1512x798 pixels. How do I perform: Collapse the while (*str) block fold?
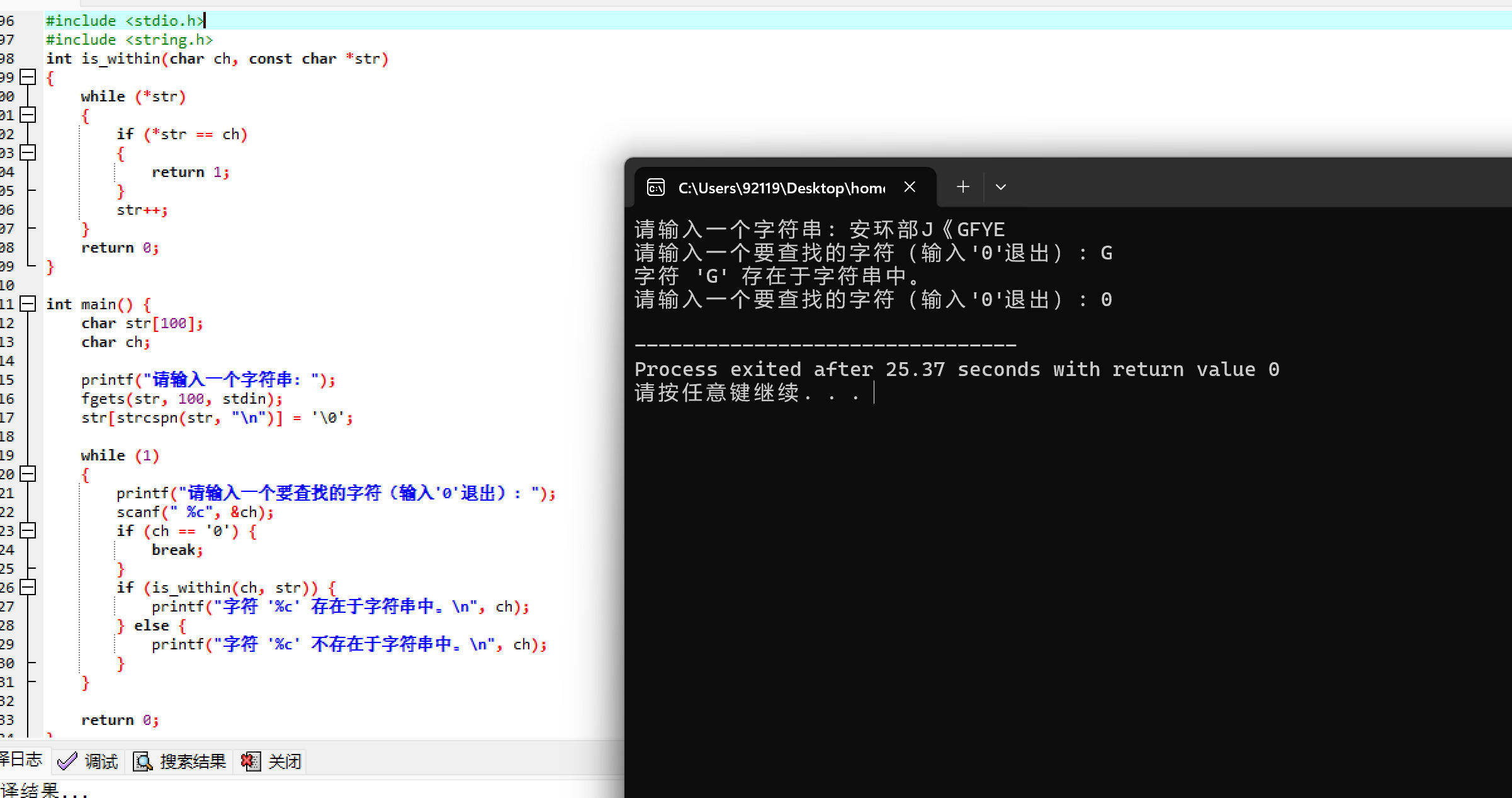click(28, 115)
